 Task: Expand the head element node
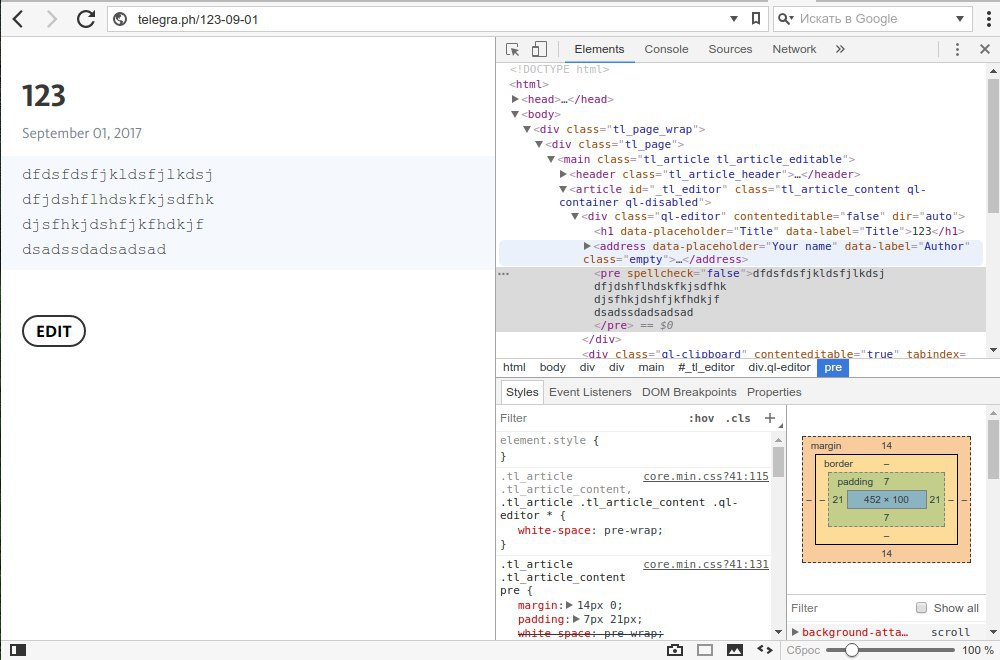pyautogui.click(x=516, y=100)
